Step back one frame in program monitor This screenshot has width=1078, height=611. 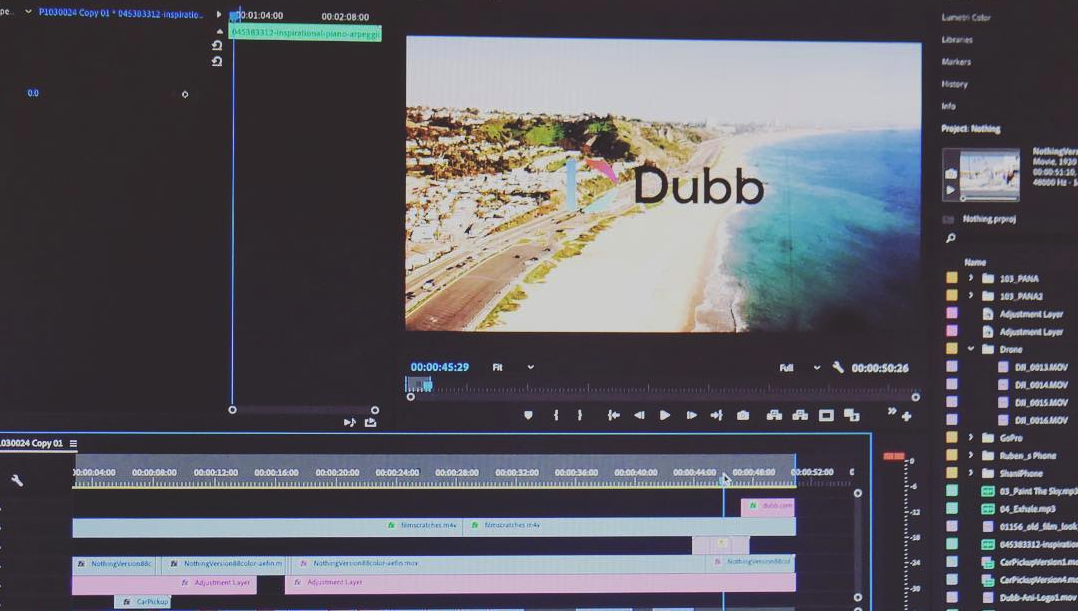[x=639, y=415]
